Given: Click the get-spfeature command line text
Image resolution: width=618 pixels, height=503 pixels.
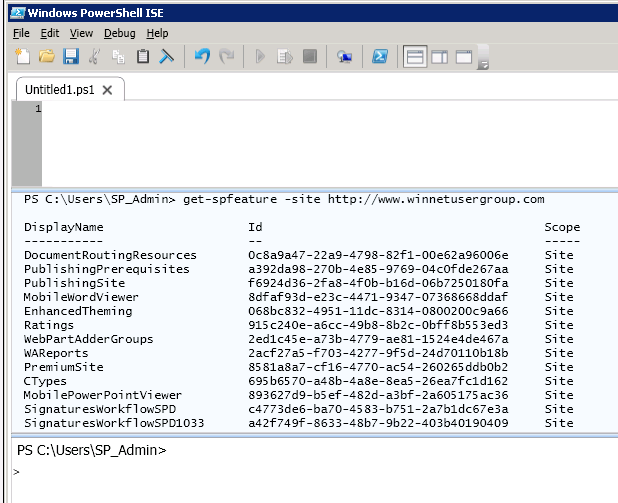Looking at the screenshot, I should (x=363, y=199).
